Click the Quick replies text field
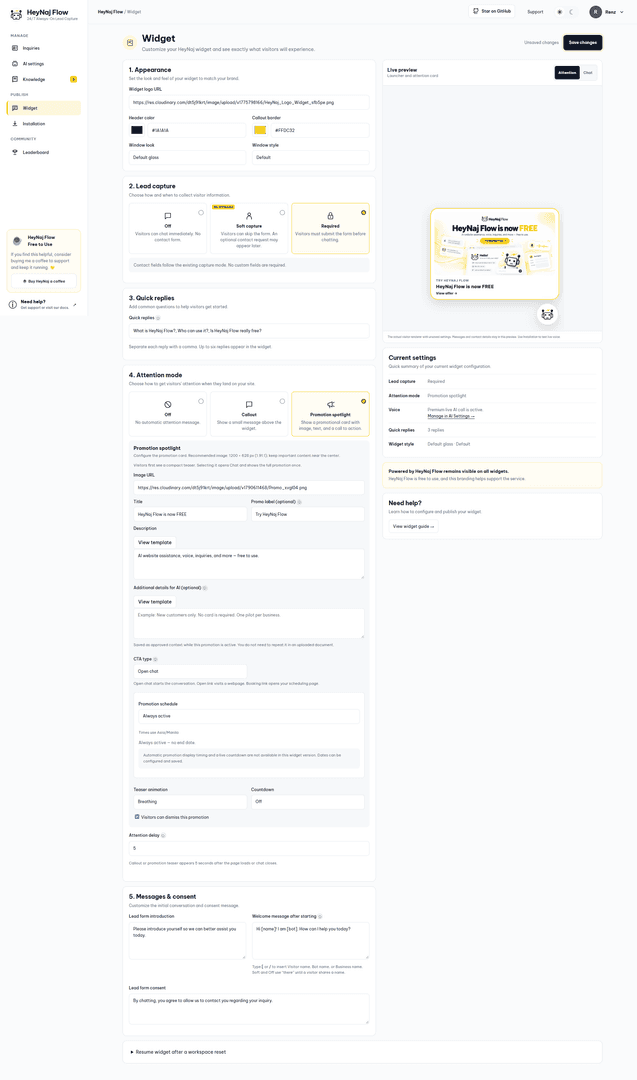 [249, 331]
